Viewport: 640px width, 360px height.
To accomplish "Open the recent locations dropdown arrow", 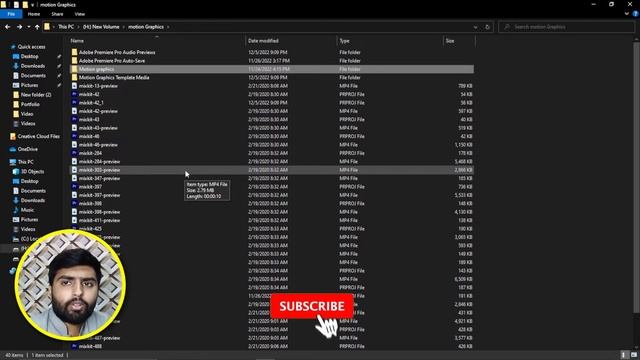I will coord(29,27).
